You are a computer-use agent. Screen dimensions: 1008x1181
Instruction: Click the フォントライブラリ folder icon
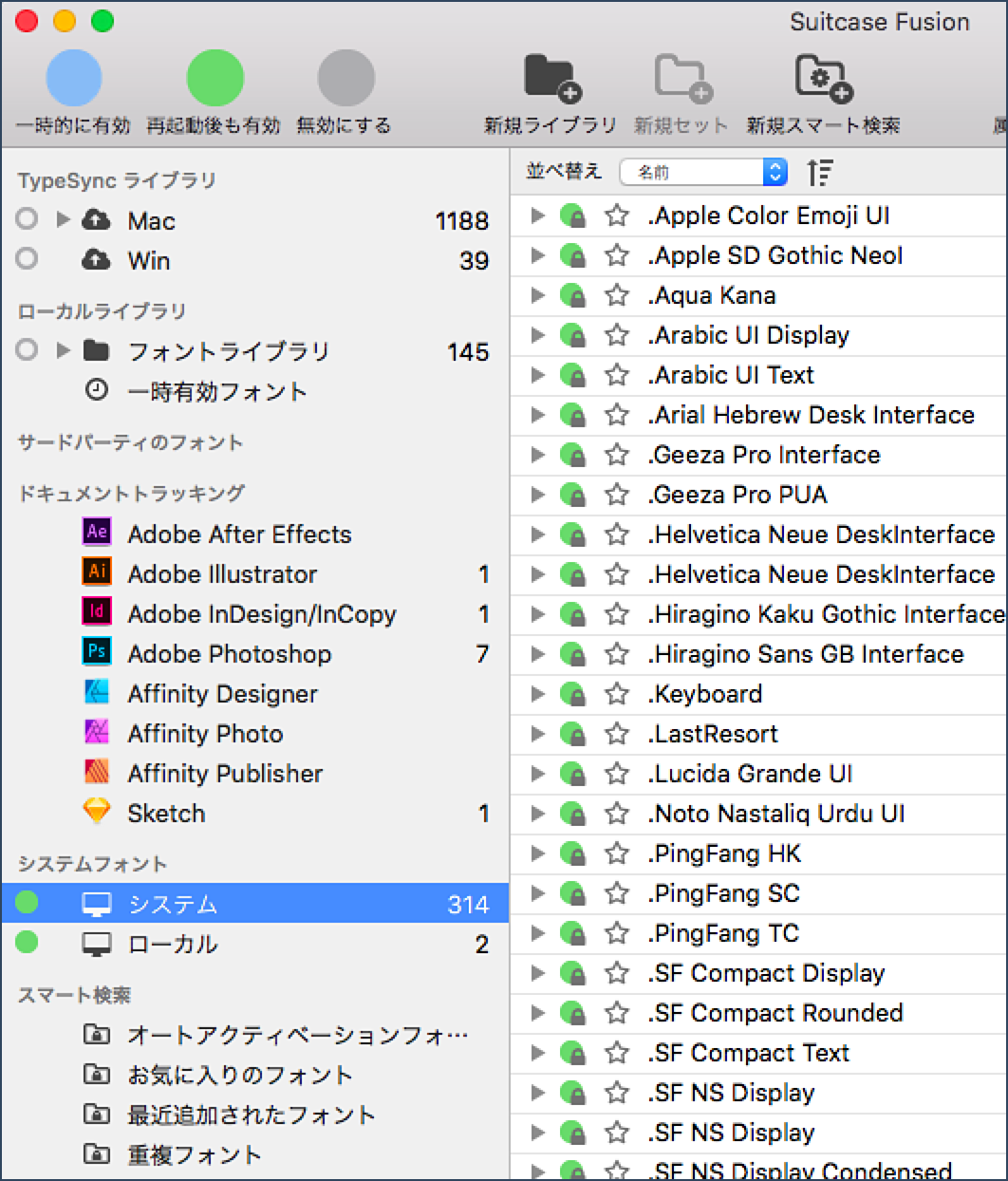96,351
